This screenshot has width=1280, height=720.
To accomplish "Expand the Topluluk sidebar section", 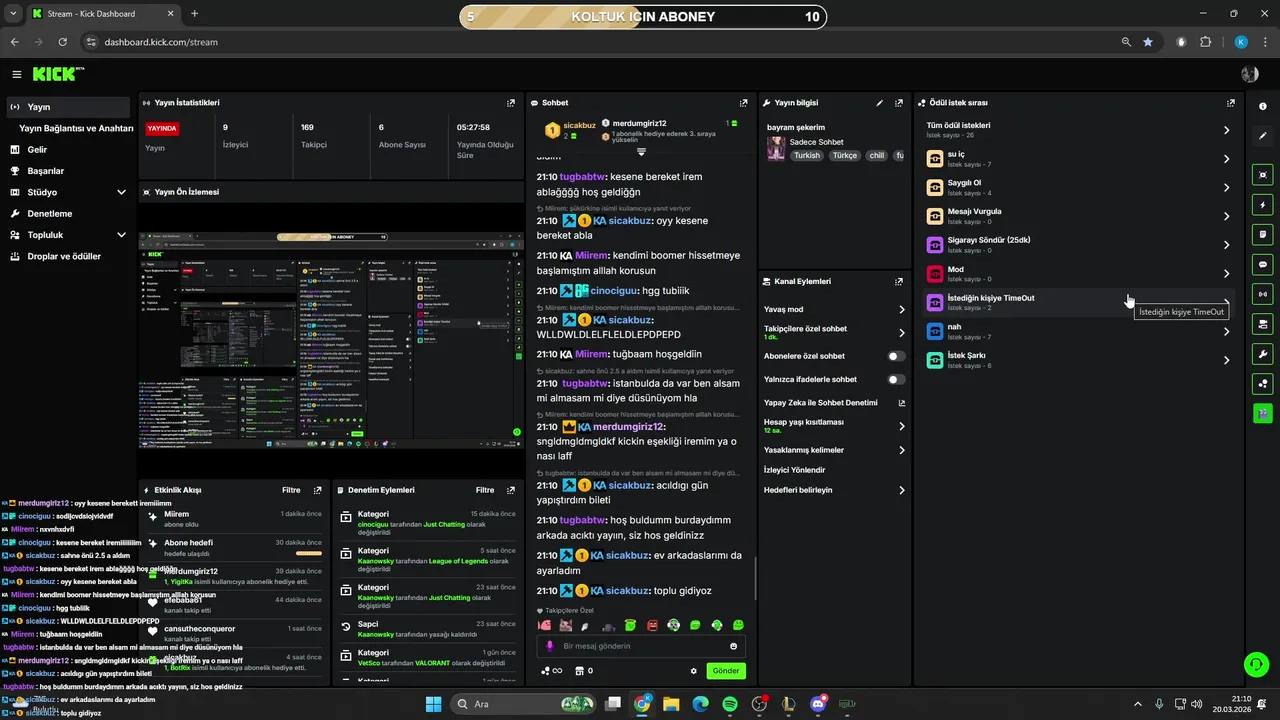I will (x=121, y=235).
